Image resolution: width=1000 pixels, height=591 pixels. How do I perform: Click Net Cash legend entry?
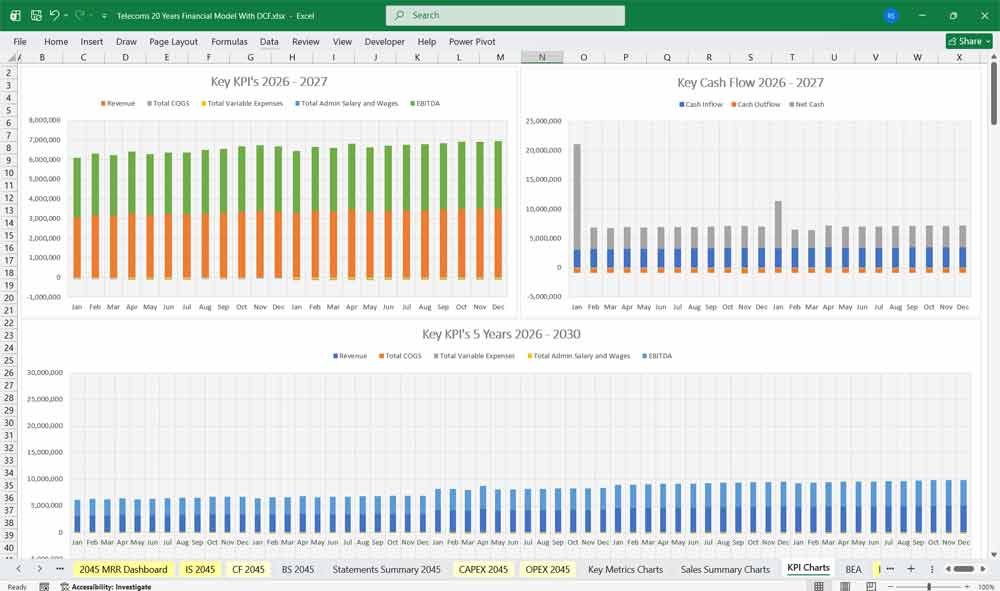click(x=807, y=104)
